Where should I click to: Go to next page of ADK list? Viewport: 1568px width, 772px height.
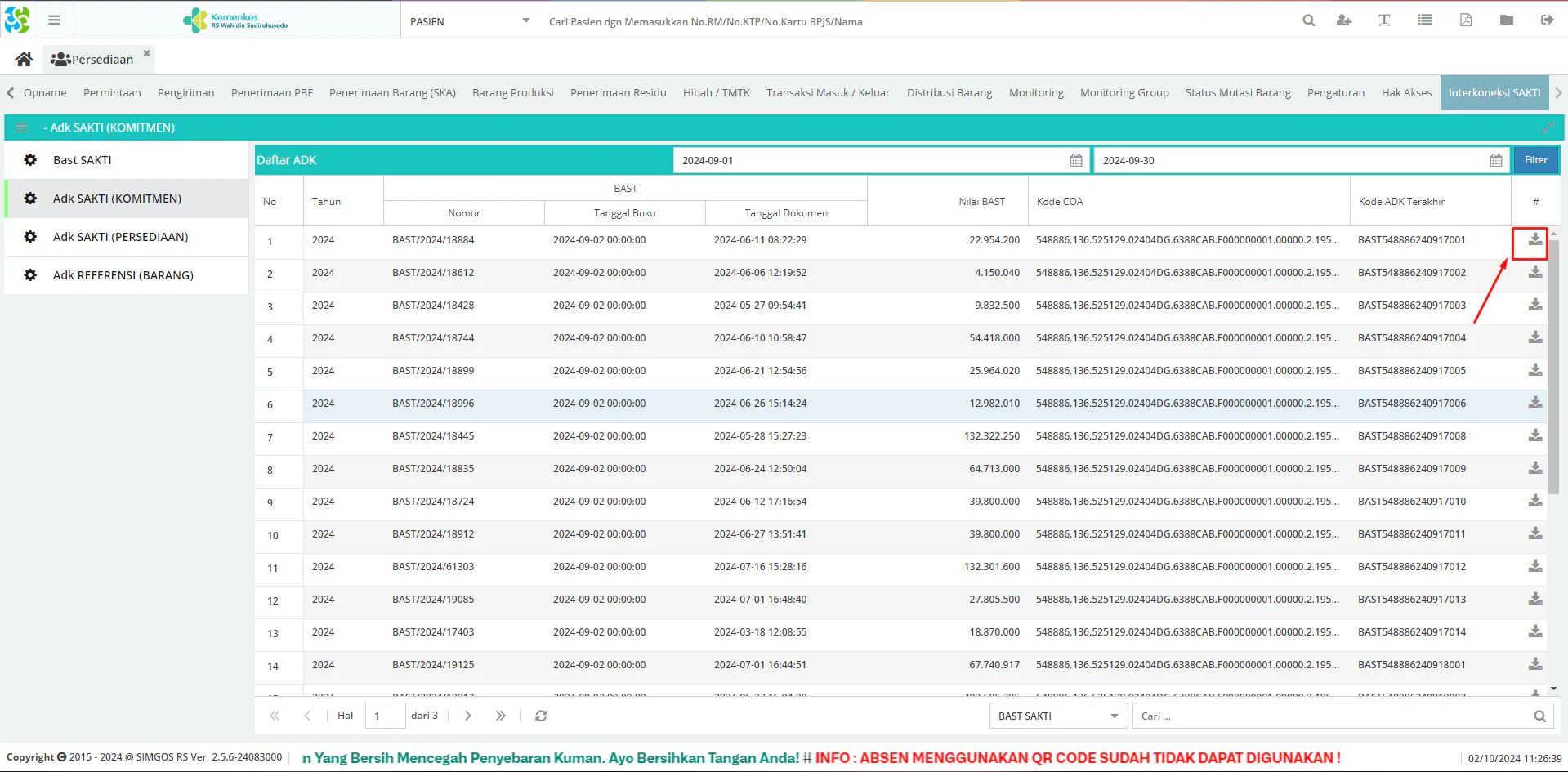(x=467, y=716)
